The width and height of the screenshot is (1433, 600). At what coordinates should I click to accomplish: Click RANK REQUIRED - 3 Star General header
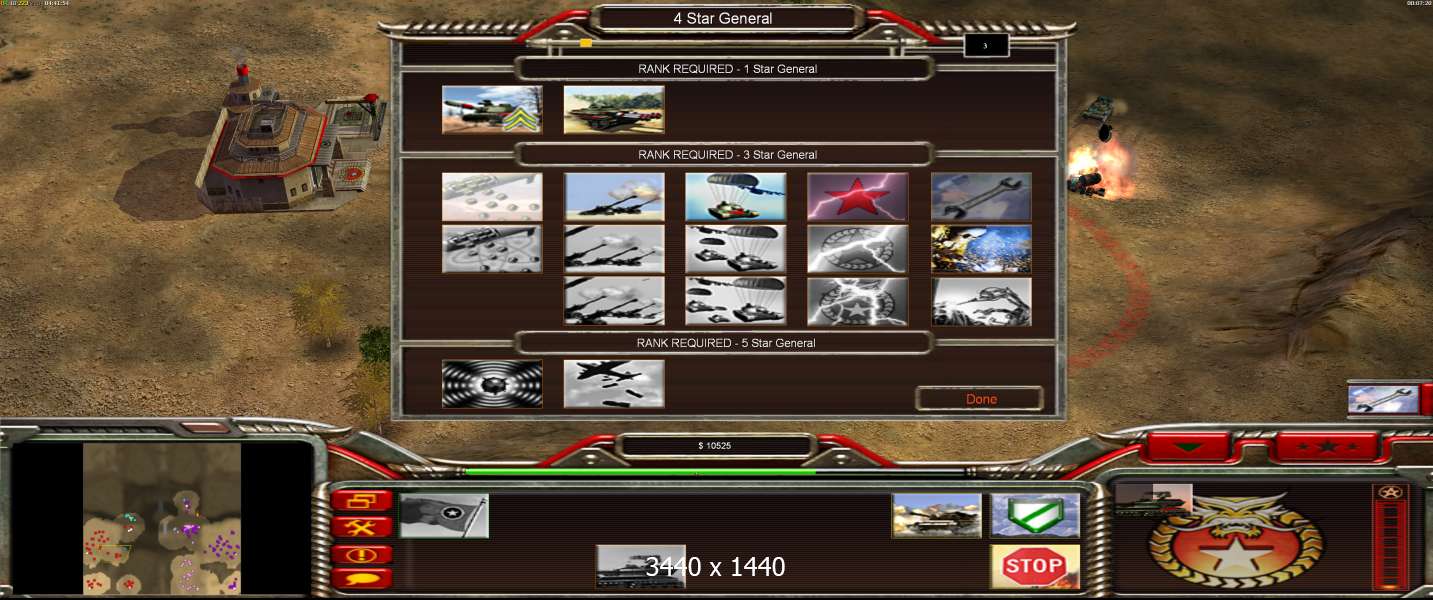click(x=727, y=155)
